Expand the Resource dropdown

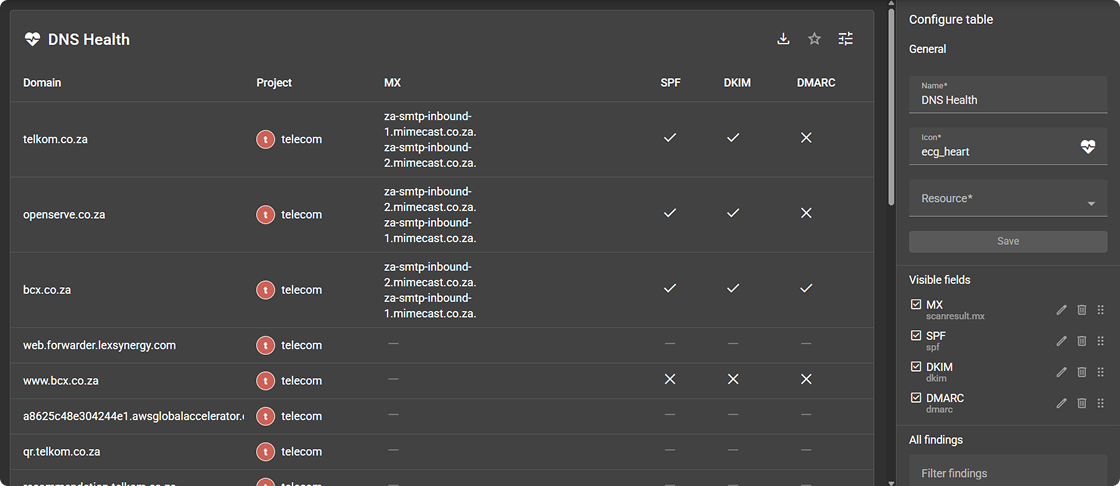1090,204
